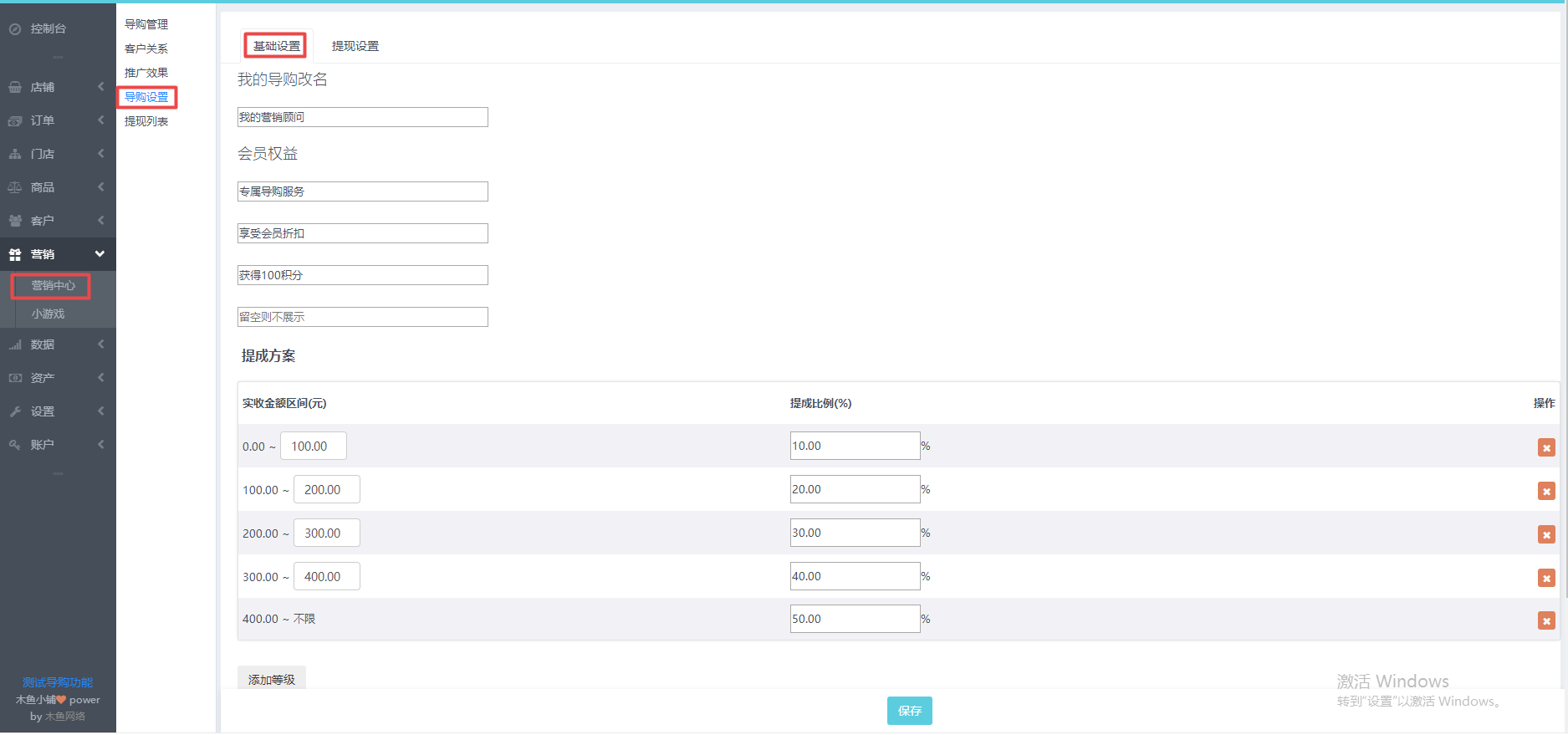The height and width of the screenshot is (735, 1568).
Task: Click the 账户 key icon in sidebar
Action: 15,445
